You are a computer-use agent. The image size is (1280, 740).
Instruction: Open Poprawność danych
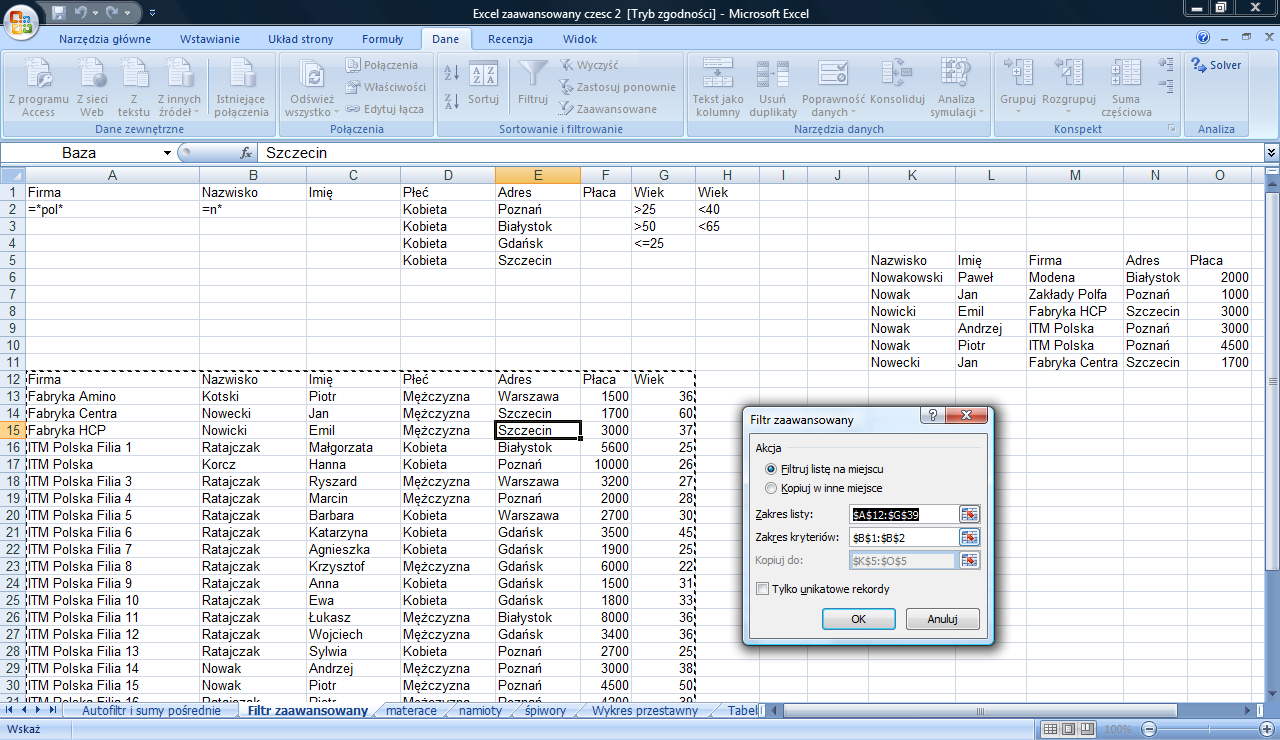point(833,88)
